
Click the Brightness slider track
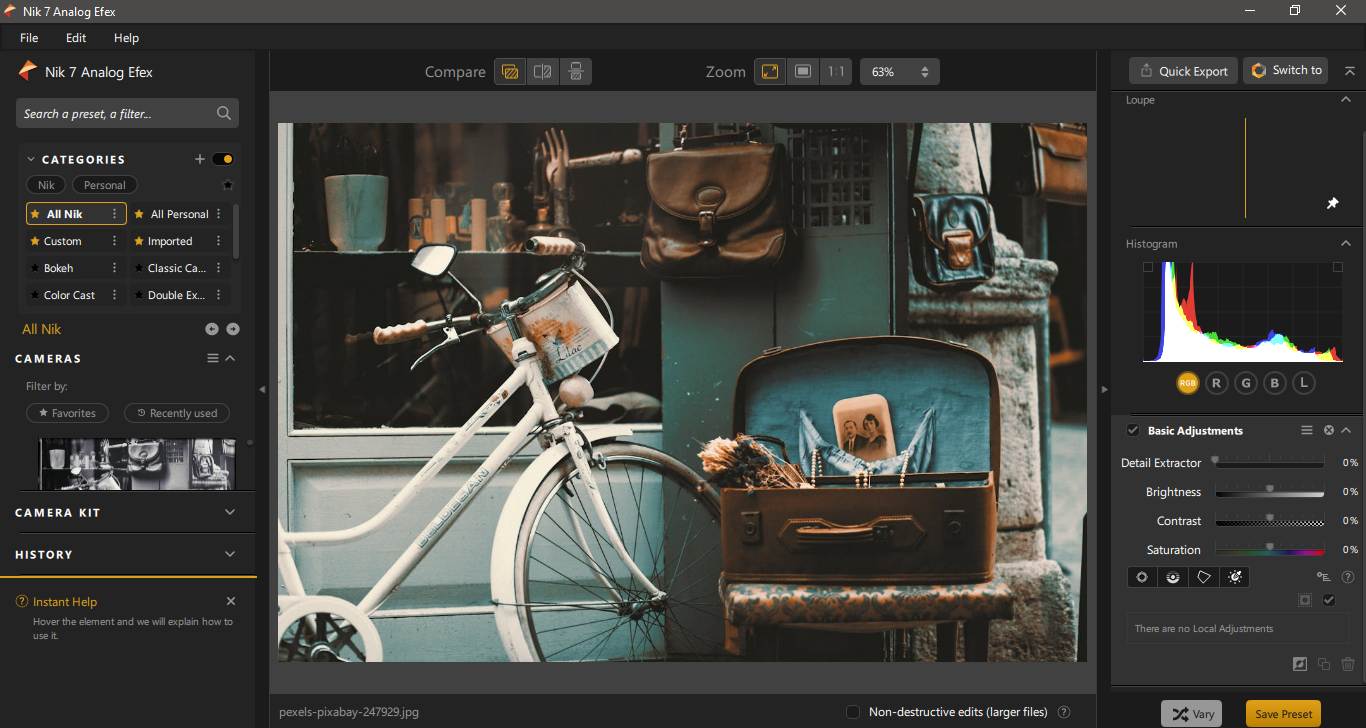(1269, 492)
